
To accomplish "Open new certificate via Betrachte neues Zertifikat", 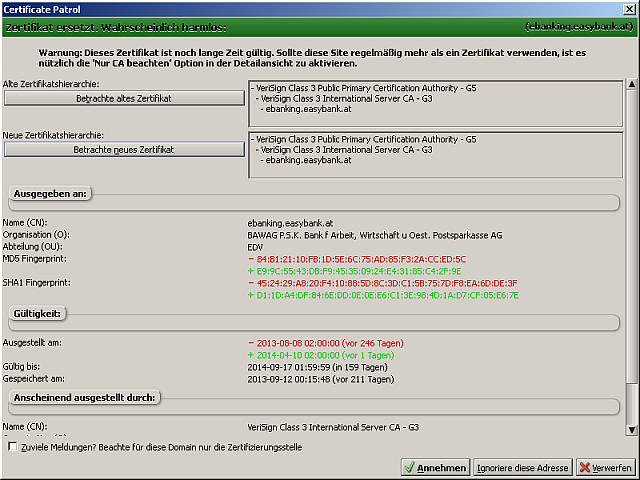I will tap(124, 149).
